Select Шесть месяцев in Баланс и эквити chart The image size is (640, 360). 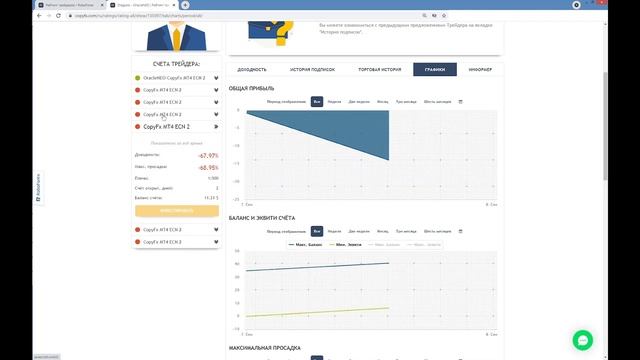pyautogui.click(x=437, y=231)
